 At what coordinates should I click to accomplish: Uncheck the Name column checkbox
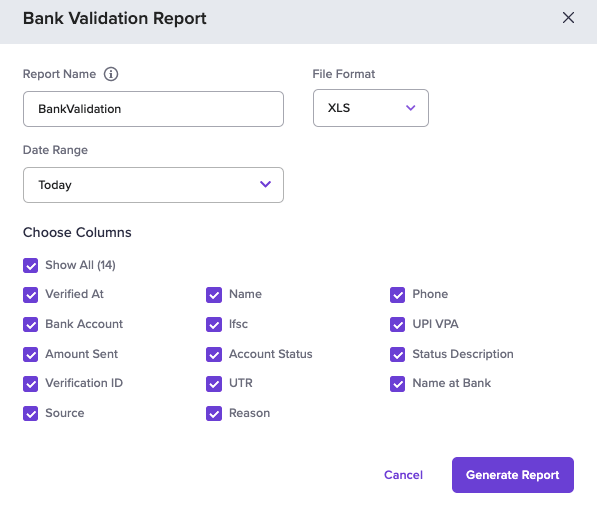click(x=214, y=295)
